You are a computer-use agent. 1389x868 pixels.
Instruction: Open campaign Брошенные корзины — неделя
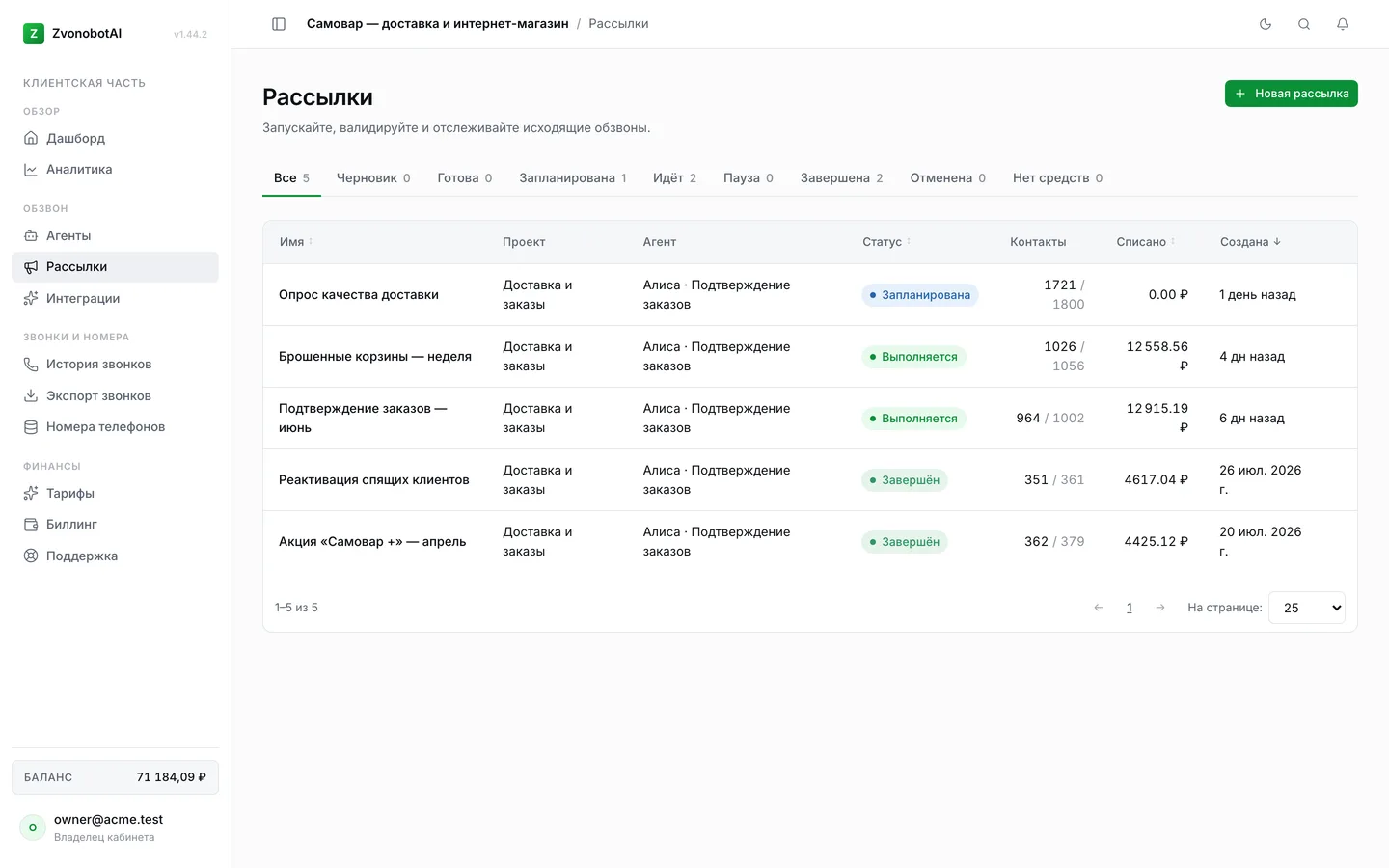(x=375, y=357)
